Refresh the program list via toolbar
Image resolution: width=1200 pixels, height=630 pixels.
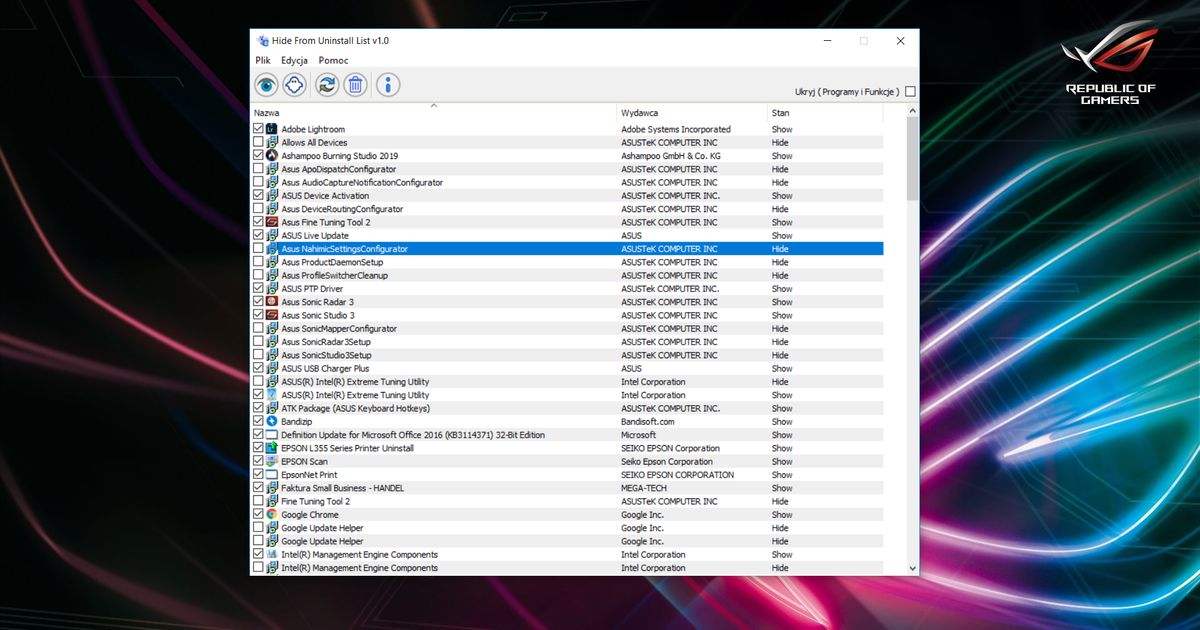[x=327, y=85]
